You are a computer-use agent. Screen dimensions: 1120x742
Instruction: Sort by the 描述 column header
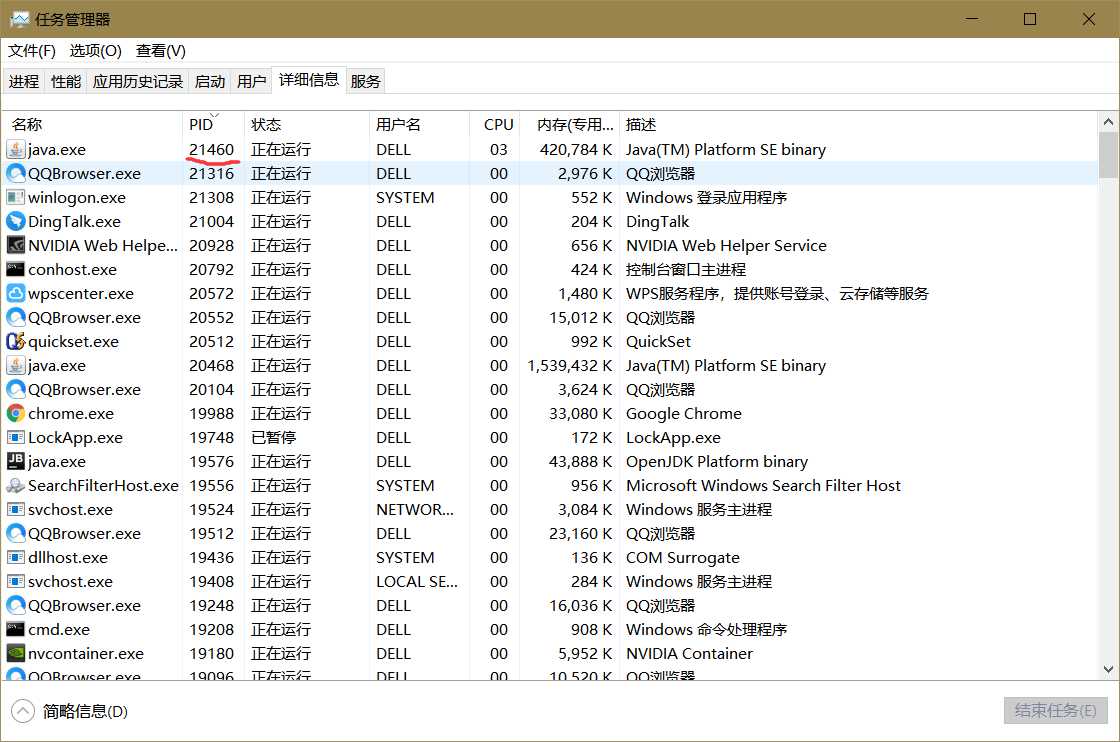859,124
